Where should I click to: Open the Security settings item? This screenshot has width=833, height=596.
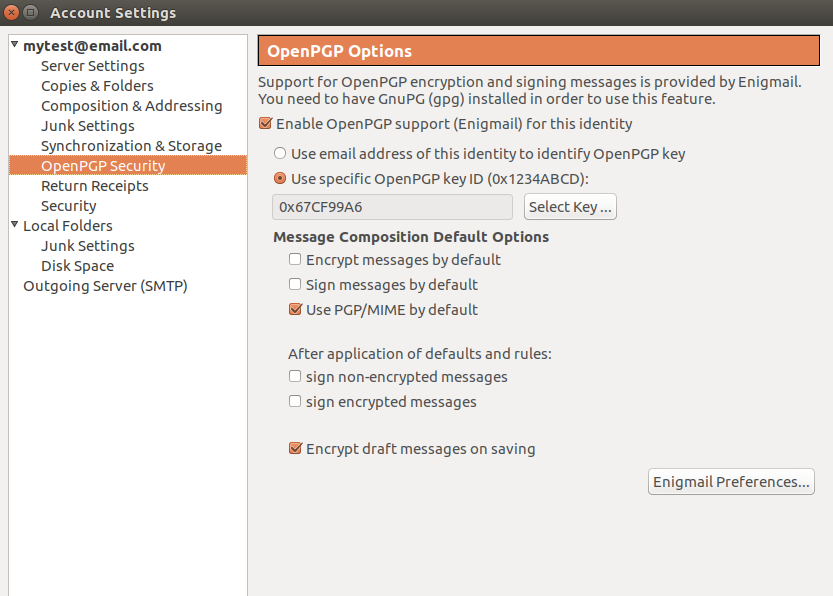(69, 206)
